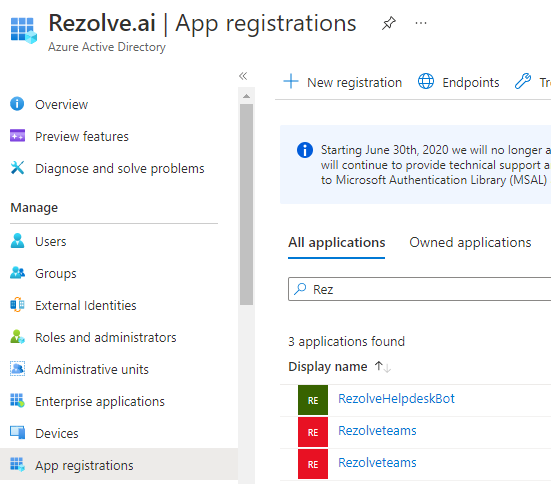The height and width of the screenshot is (484, 551).
Task: Open Diagnose and solve problems
Action: 120,168
